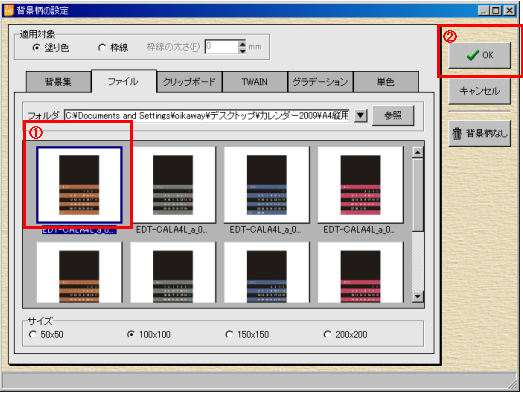Viewport: 523px width, 395px height.
Task: Click the thumbnail list scroll down arrow
Action: (x=418, y=296)
